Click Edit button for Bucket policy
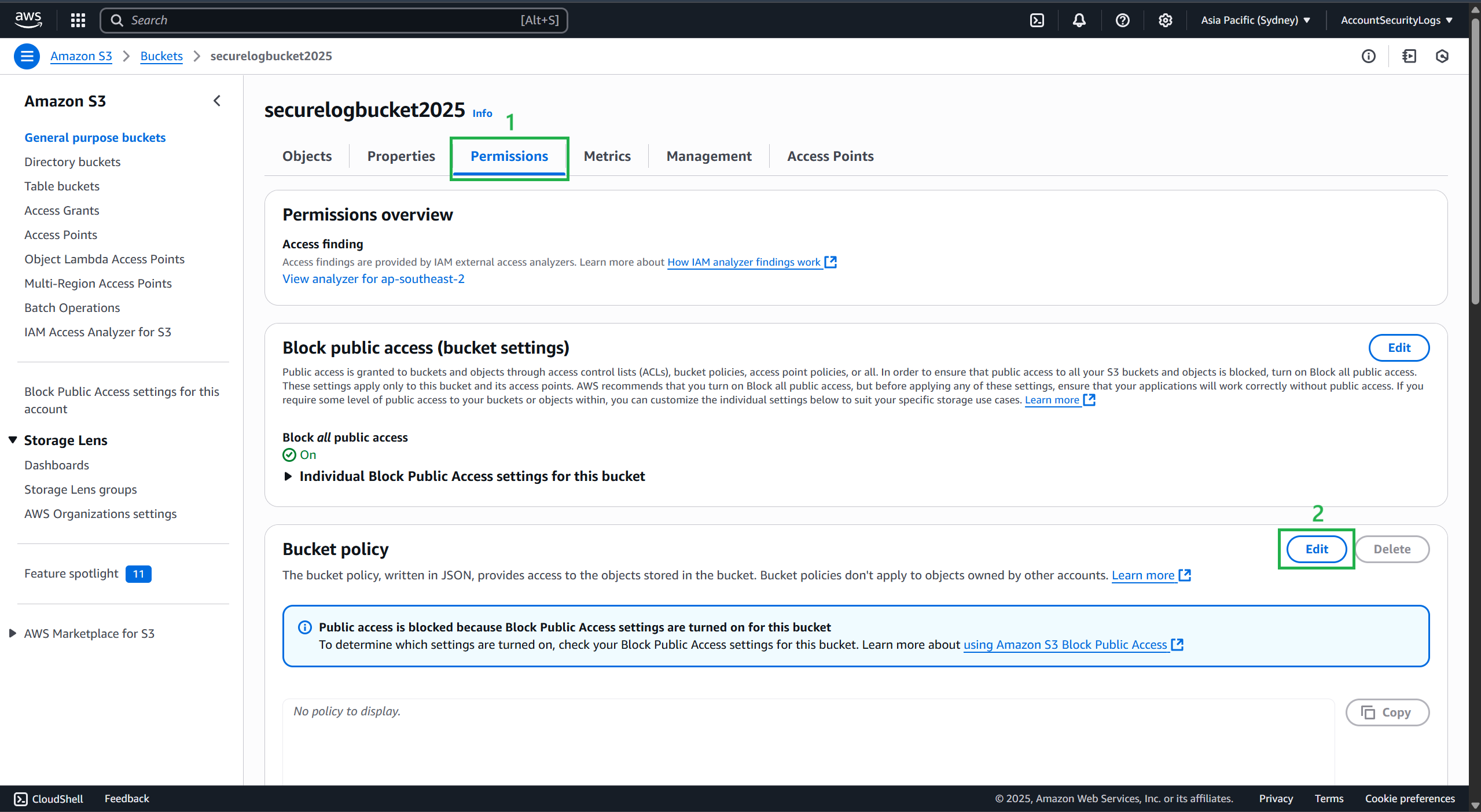 (x=1316, y=549)
